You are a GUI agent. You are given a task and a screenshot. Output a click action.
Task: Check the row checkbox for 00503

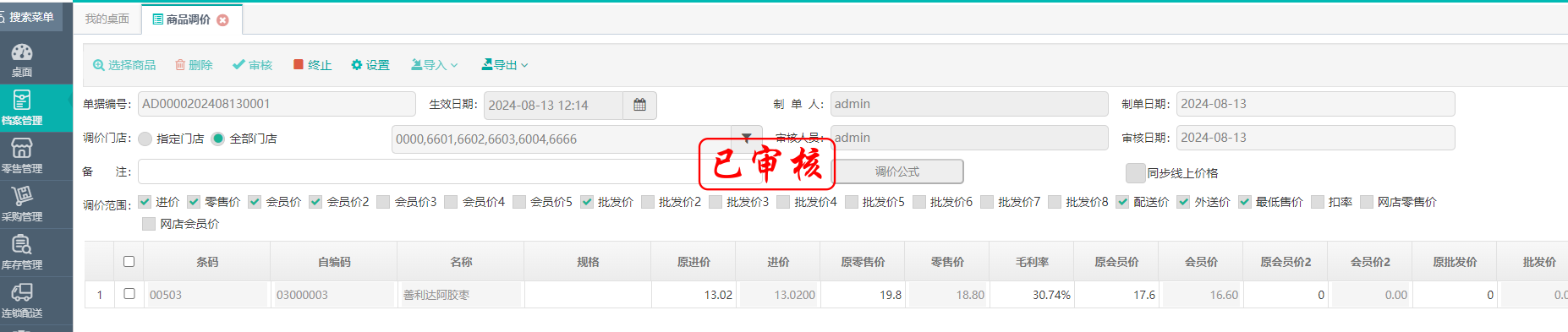[x=129, y=294]
